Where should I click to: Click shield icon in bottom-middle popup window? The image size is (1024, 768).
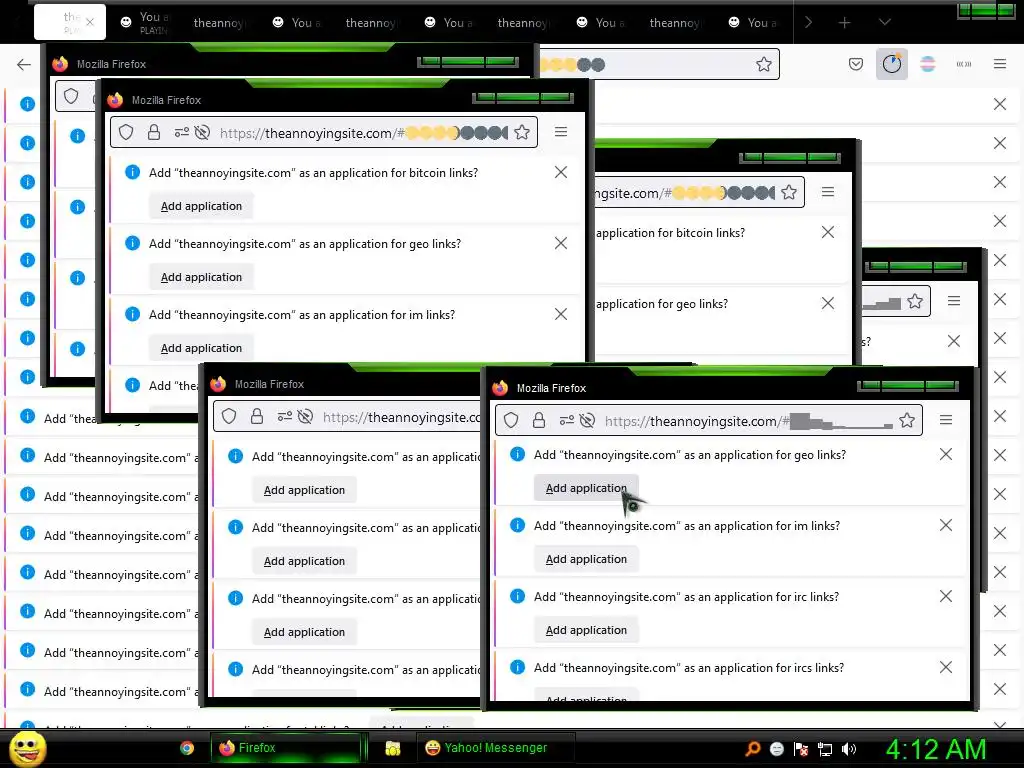[x=229, y=417]
